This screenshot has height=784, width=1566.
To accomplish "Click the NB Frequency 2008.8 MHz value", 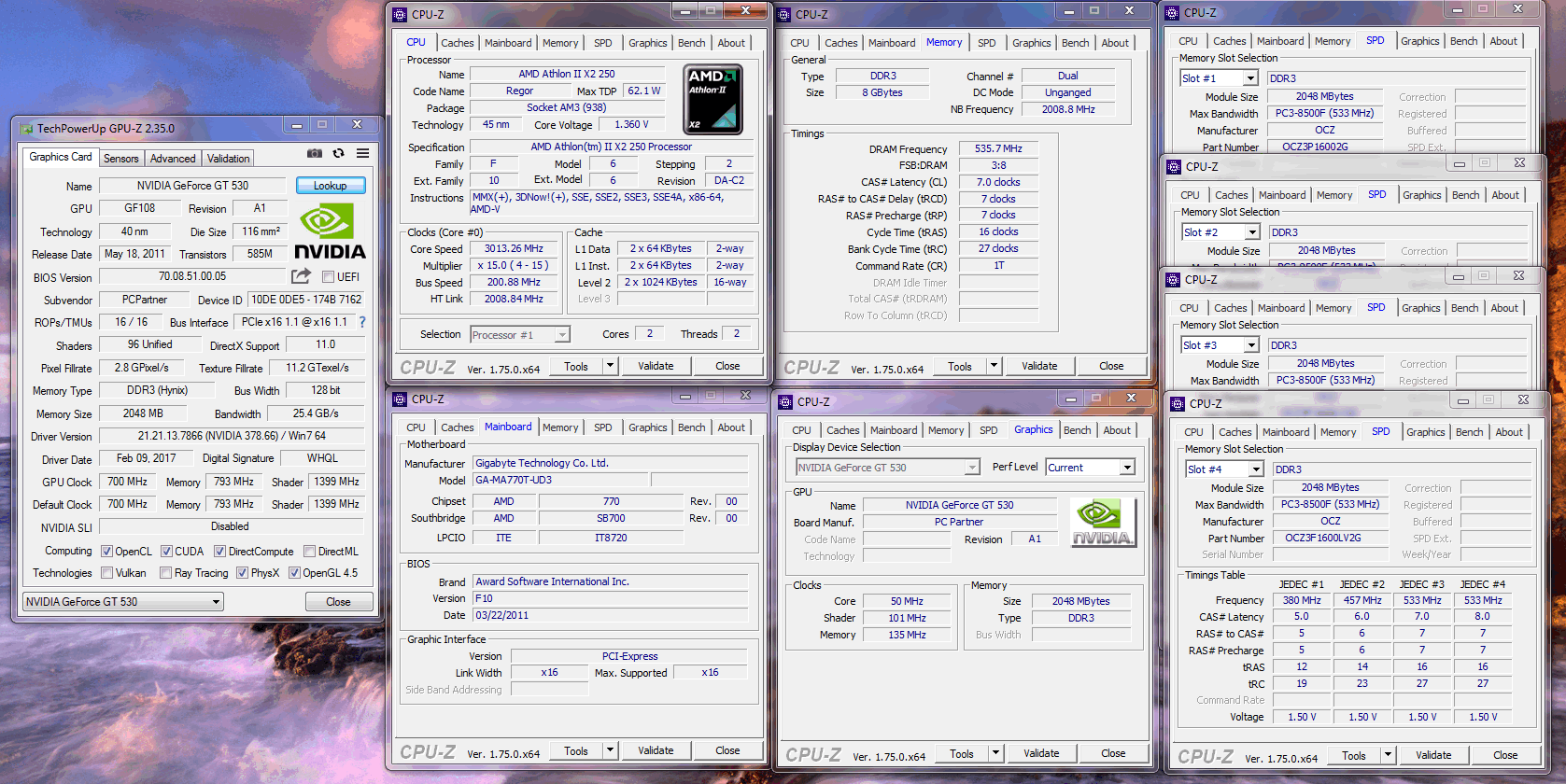I will pos(1068,109).
